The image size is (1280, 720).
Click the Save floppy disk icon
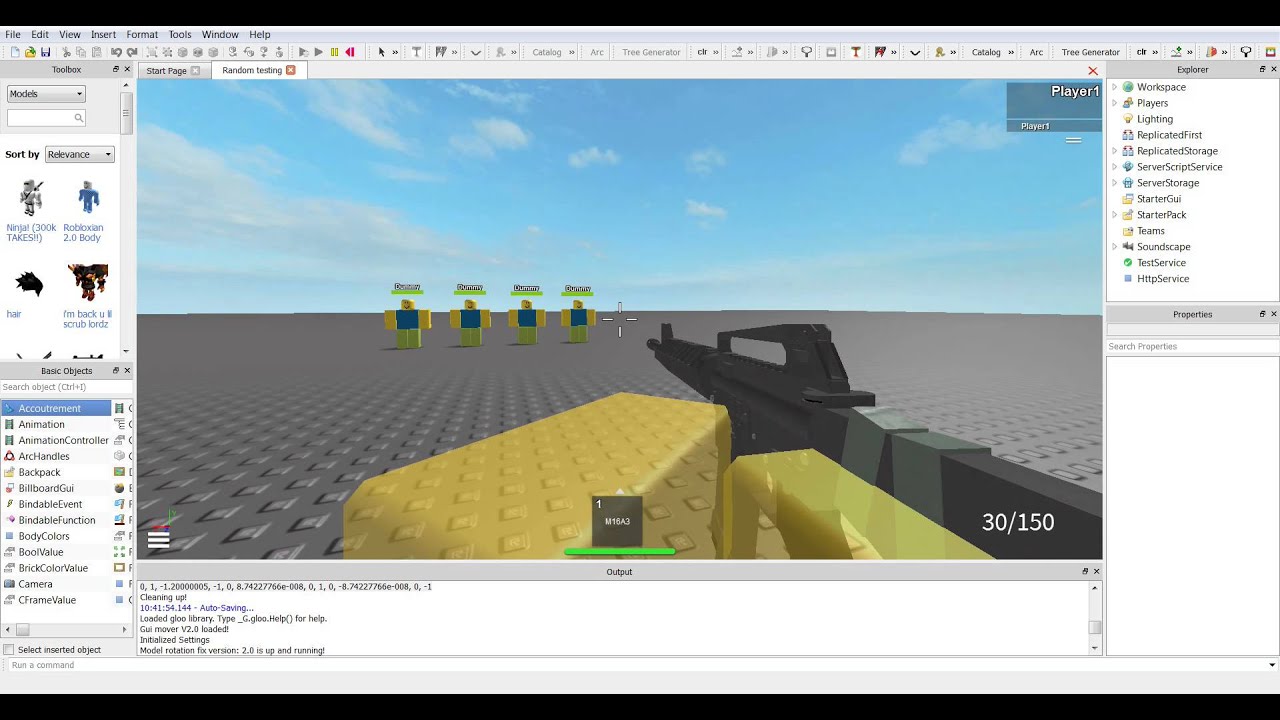point(45,52)
